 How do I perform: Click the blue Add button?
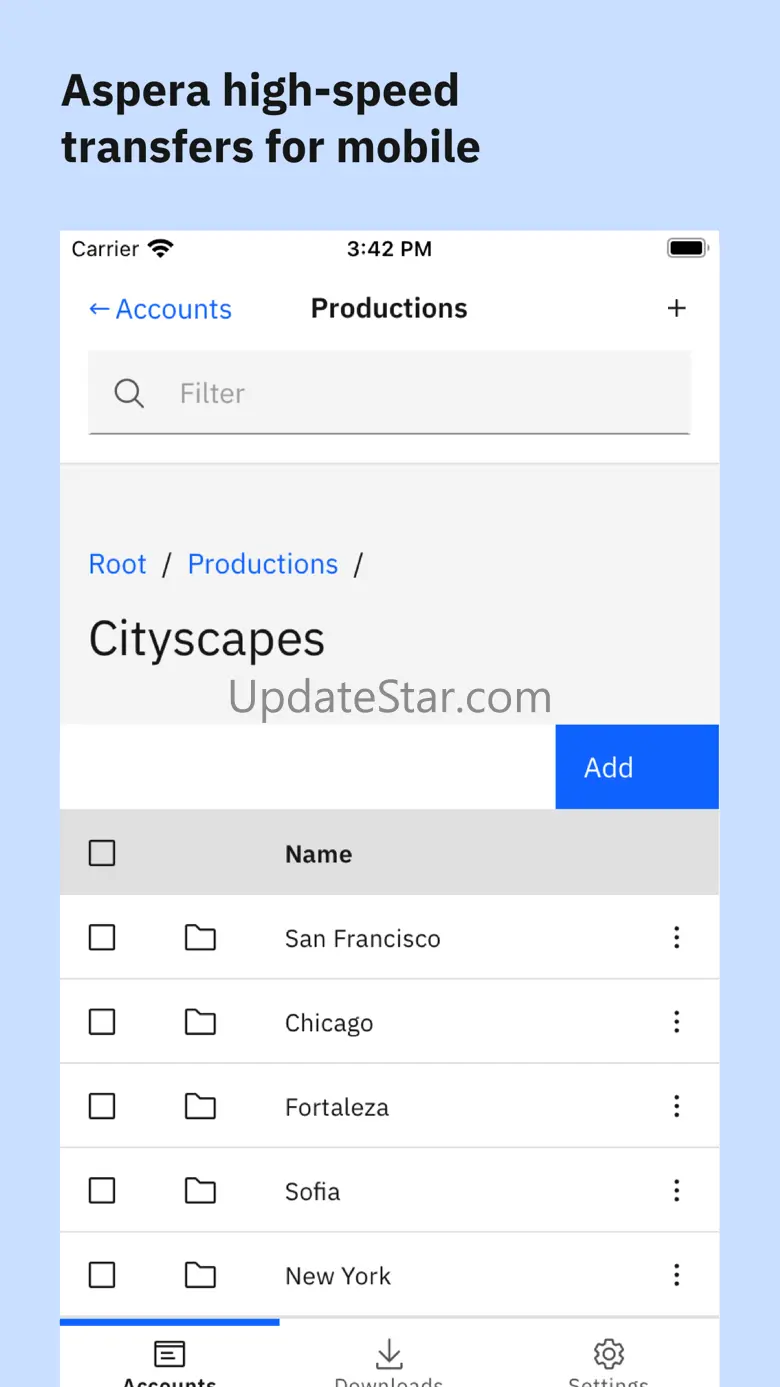[637, 767]
